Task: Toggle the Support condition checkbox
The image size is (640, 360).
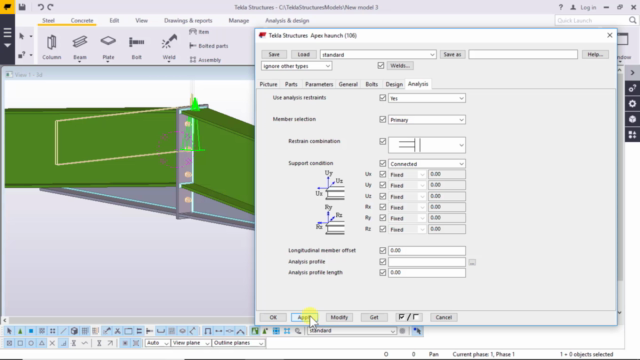Action: click(382, 163)
